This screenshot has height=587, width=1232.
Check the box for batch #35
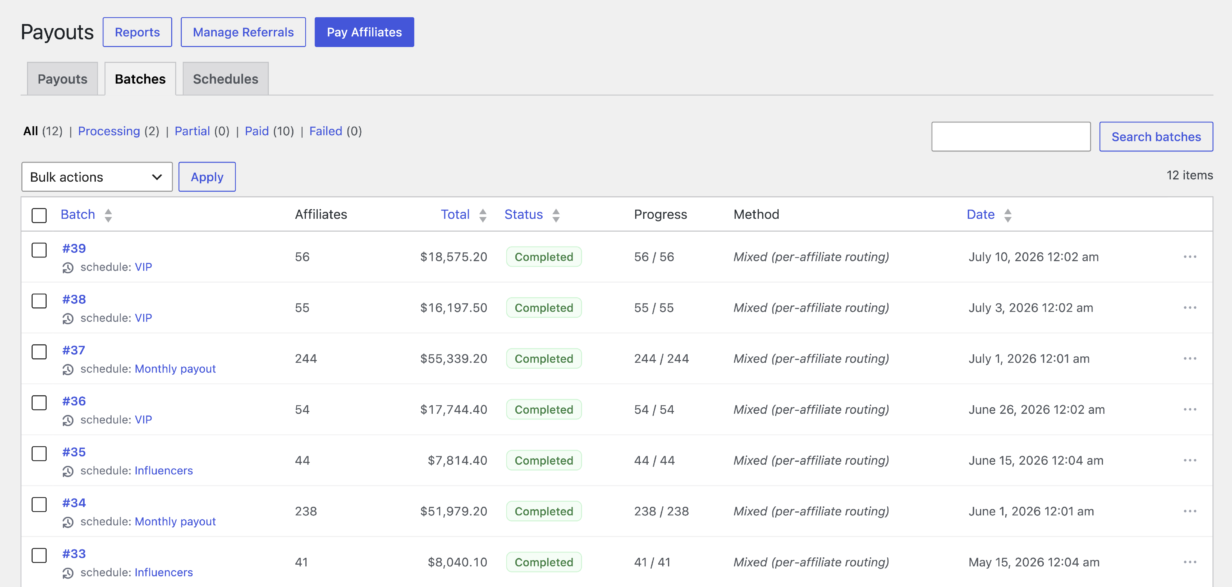(x=39, y=454)
